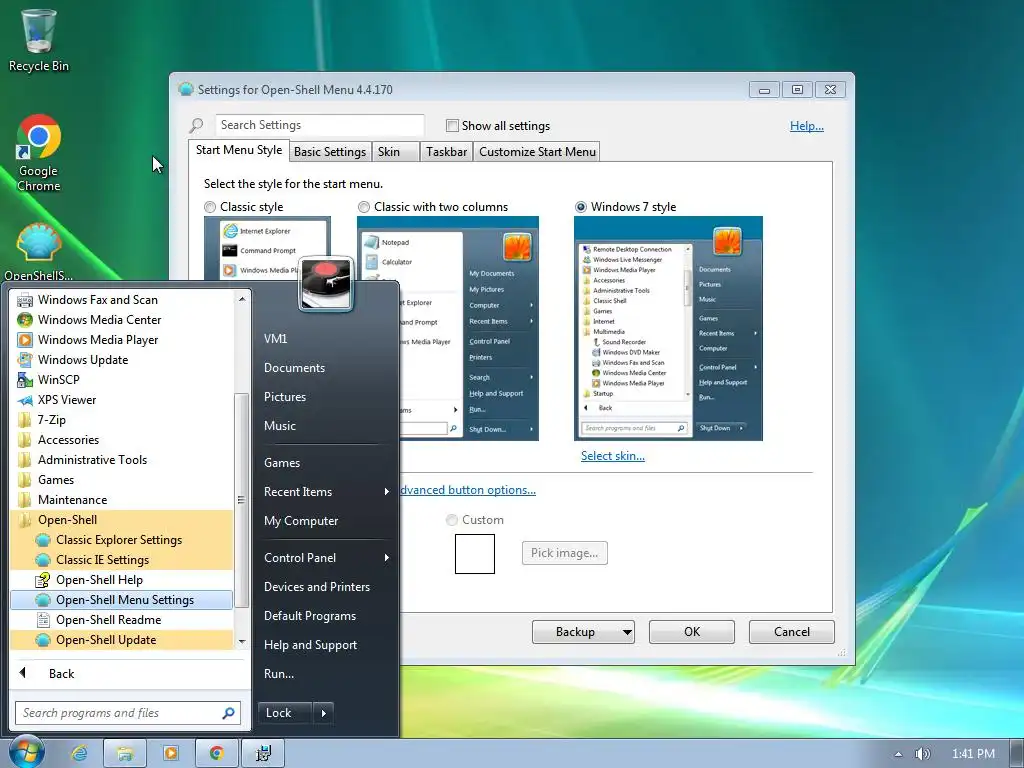The height and width of the screenshot is (768, 1024).
Task: Select the Windows 7 style radio button
Action: pyautogui.click(x=581, y=207)
